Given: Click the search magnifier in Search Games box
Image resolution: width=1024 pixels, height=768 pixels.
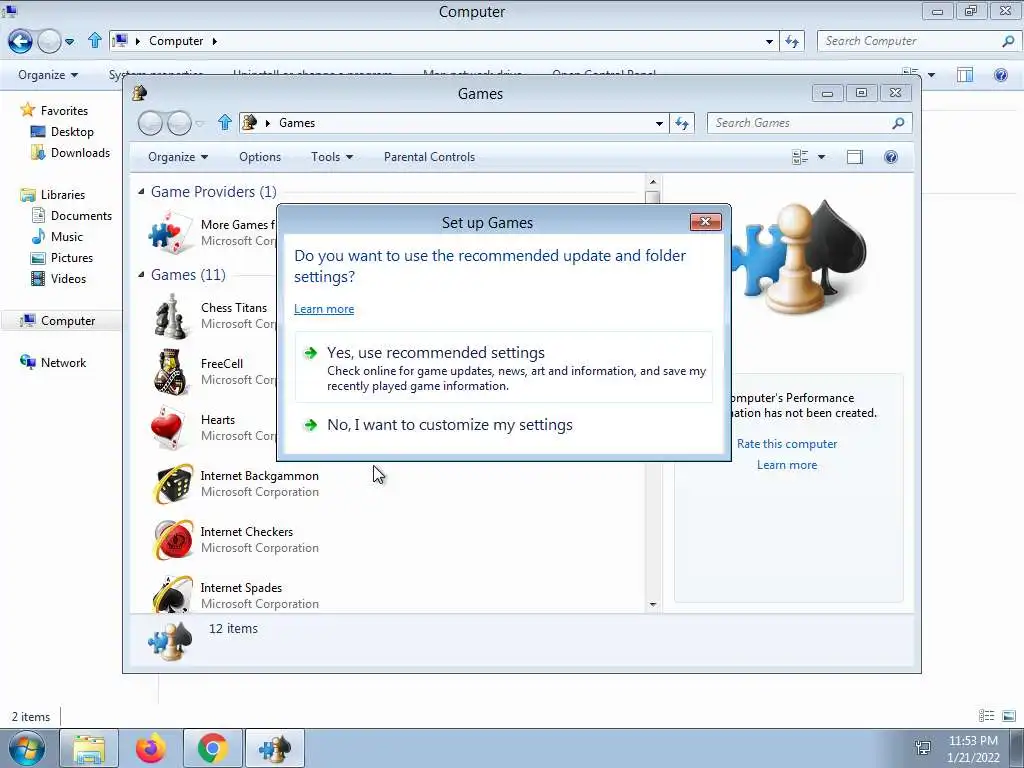Looking at the screenshot, I should click(x=899, y=123).
